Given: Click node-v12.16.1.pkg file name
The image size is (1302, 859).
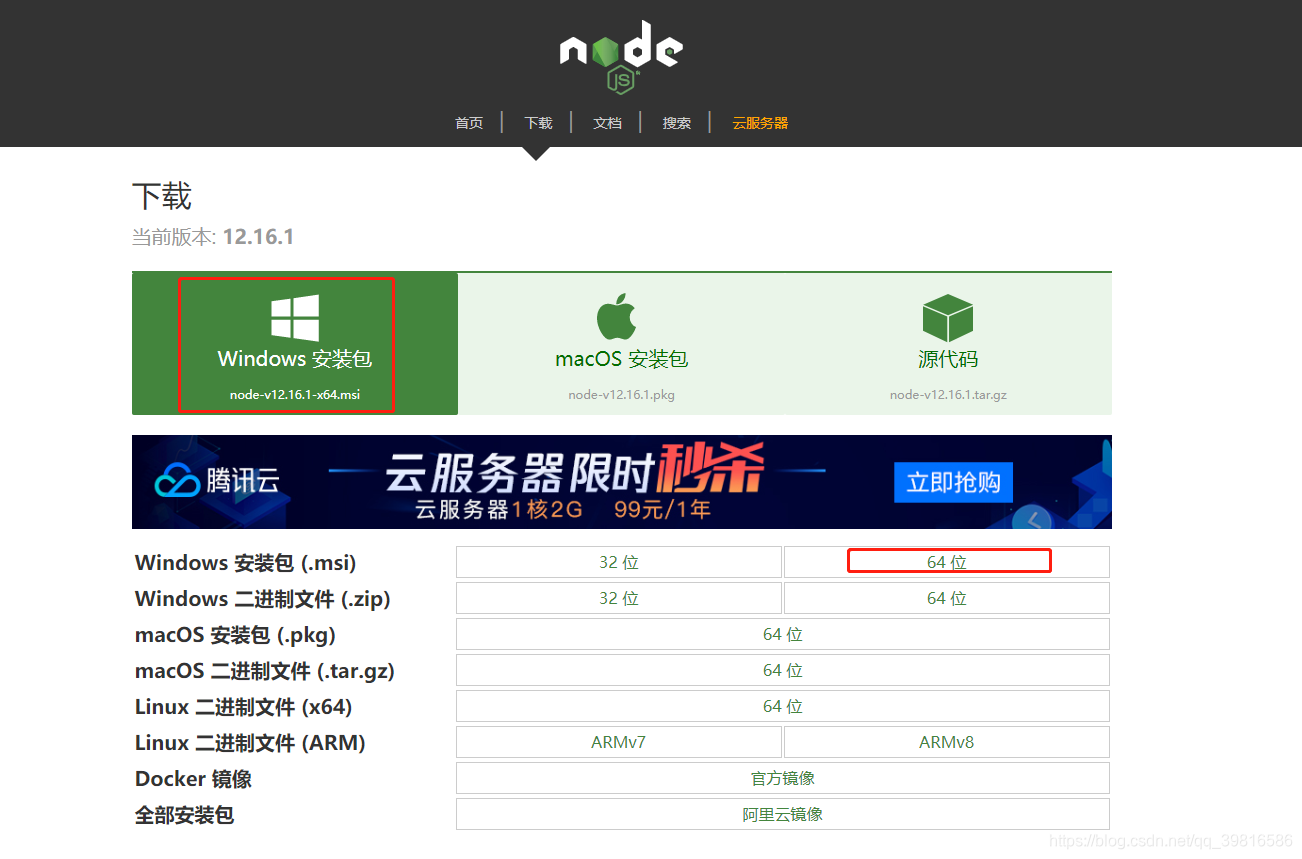Looking at the screenshot, I should (x=622, y=394).
